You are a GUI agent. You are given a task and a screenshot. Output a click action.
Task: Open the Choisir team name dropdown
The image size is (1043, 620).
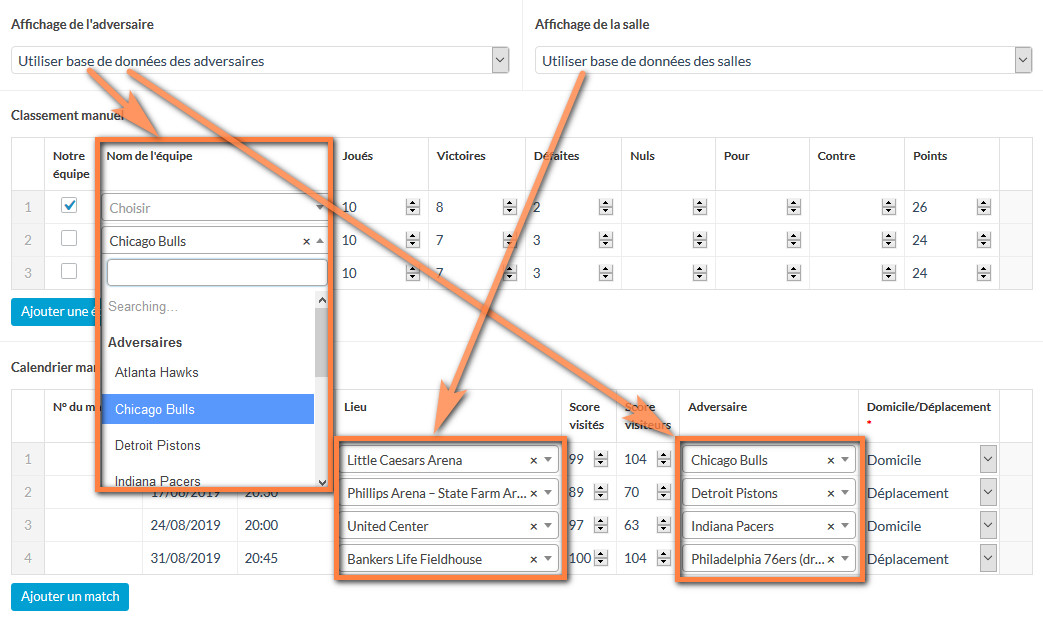[x=215, y=208]
